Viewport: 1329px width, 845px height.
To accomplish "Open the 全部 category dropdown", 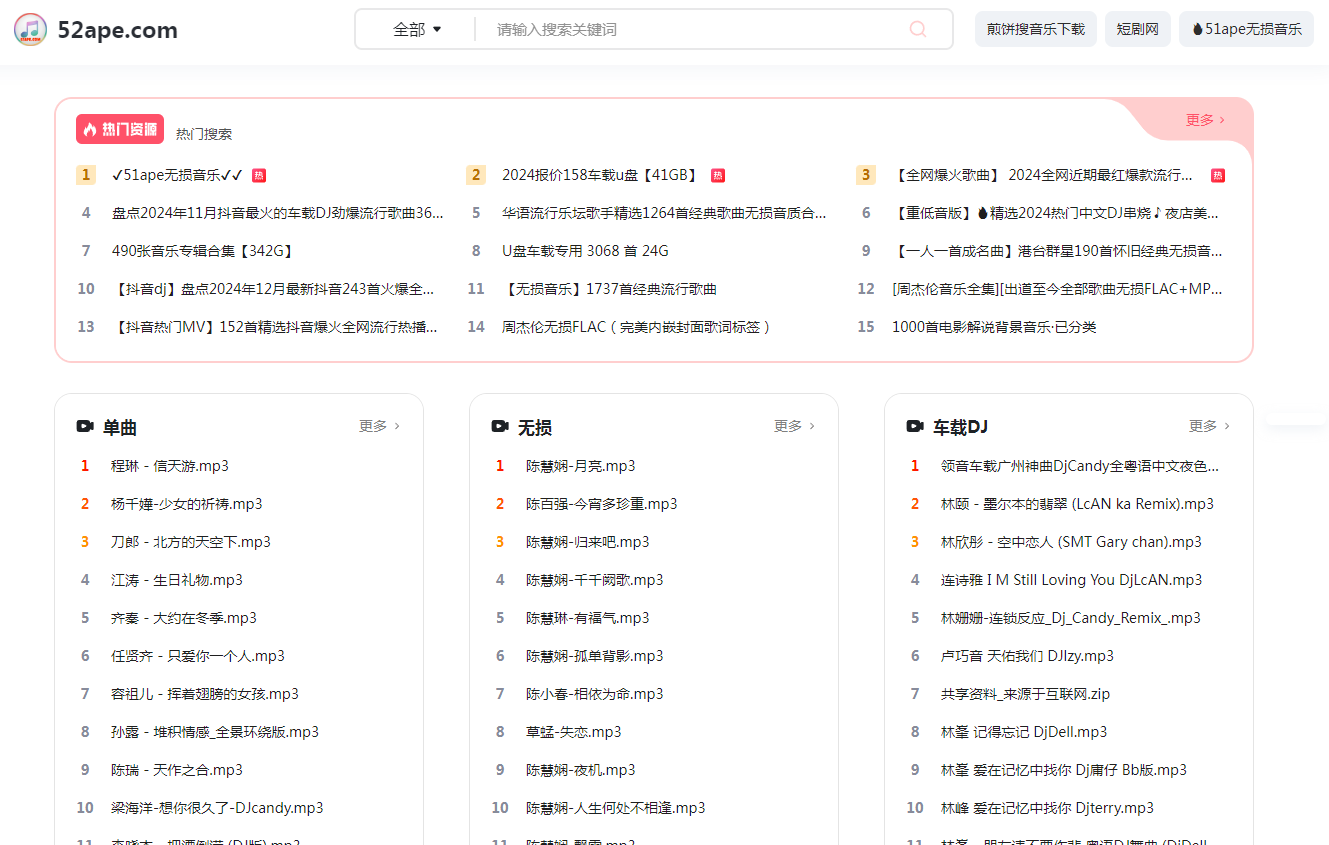I will [x=417, y=29].
